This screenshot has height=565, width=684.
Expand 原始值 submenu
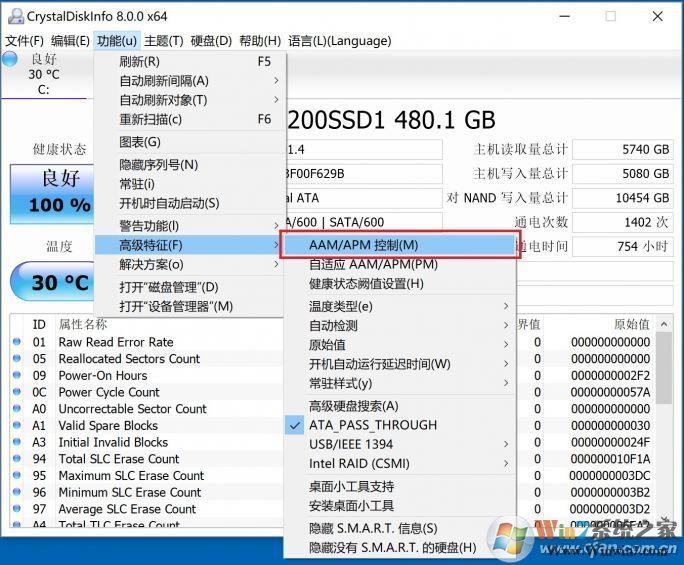click(400, 345)
